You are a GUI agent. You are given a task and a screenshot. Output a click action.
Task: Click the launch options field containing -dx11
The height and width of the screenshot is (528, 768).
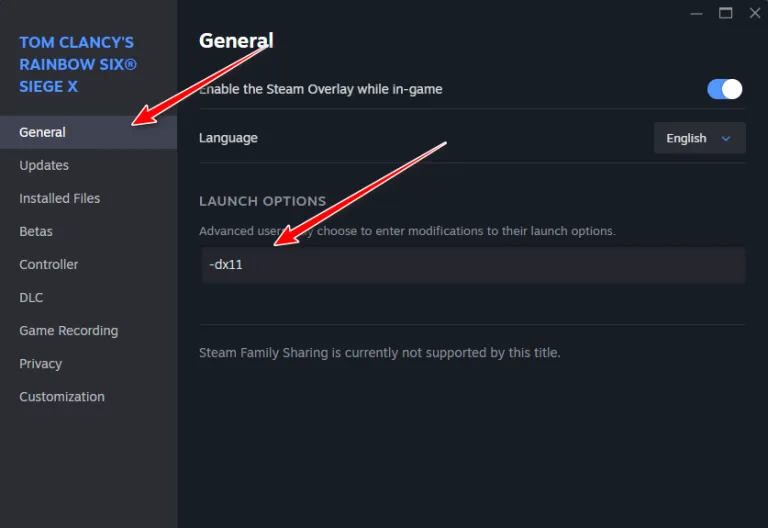[473, 266]
